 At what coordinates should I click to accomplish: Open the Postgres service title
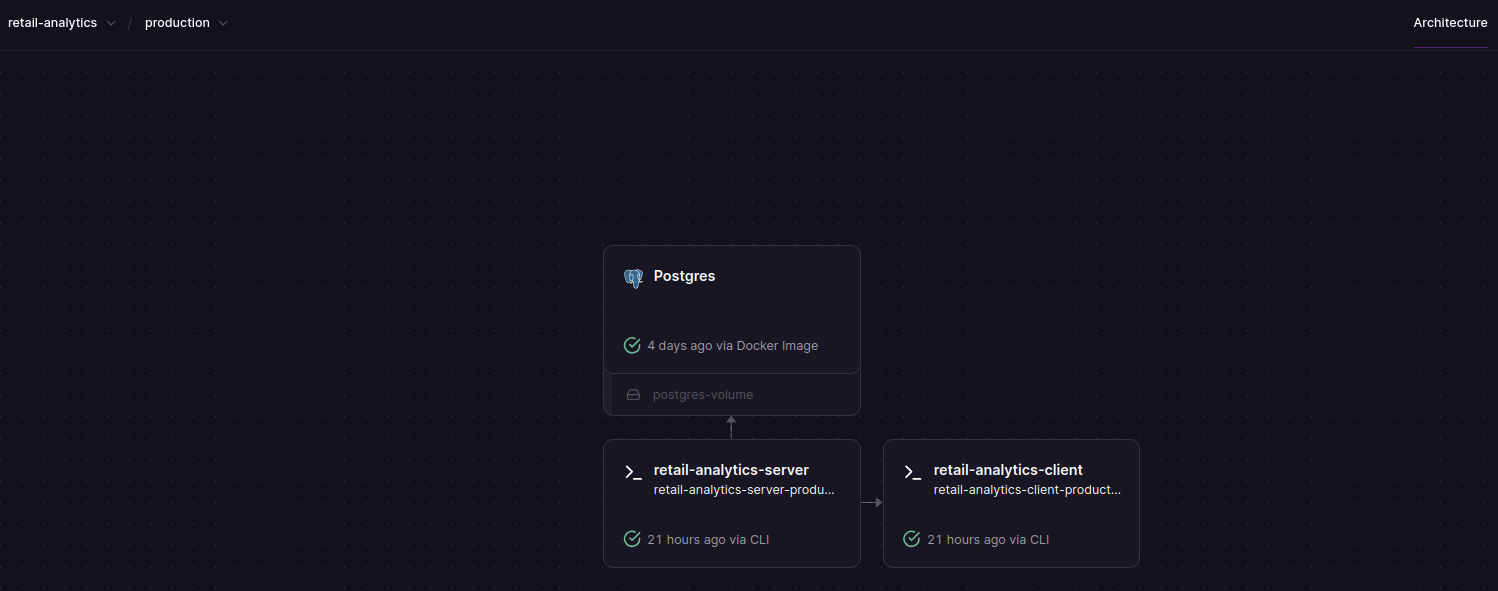click(684, 276)
